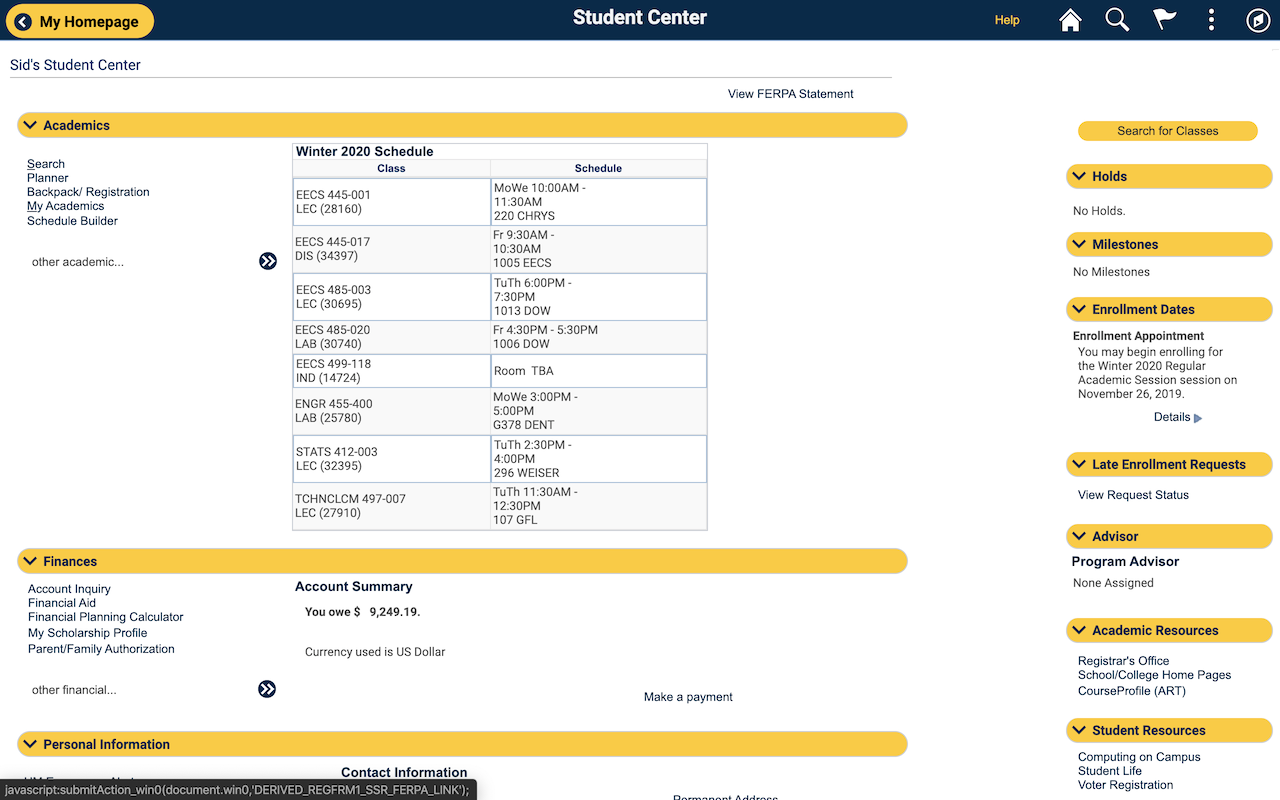
Task: Open Student Life link
Action: 1110,771
